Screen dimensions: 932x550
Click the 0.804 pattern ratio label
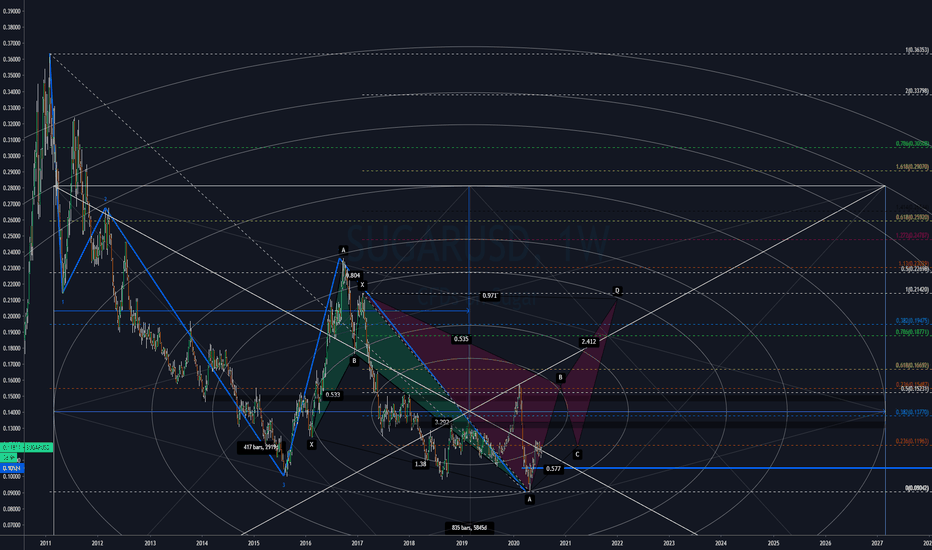tap(353, 276)
